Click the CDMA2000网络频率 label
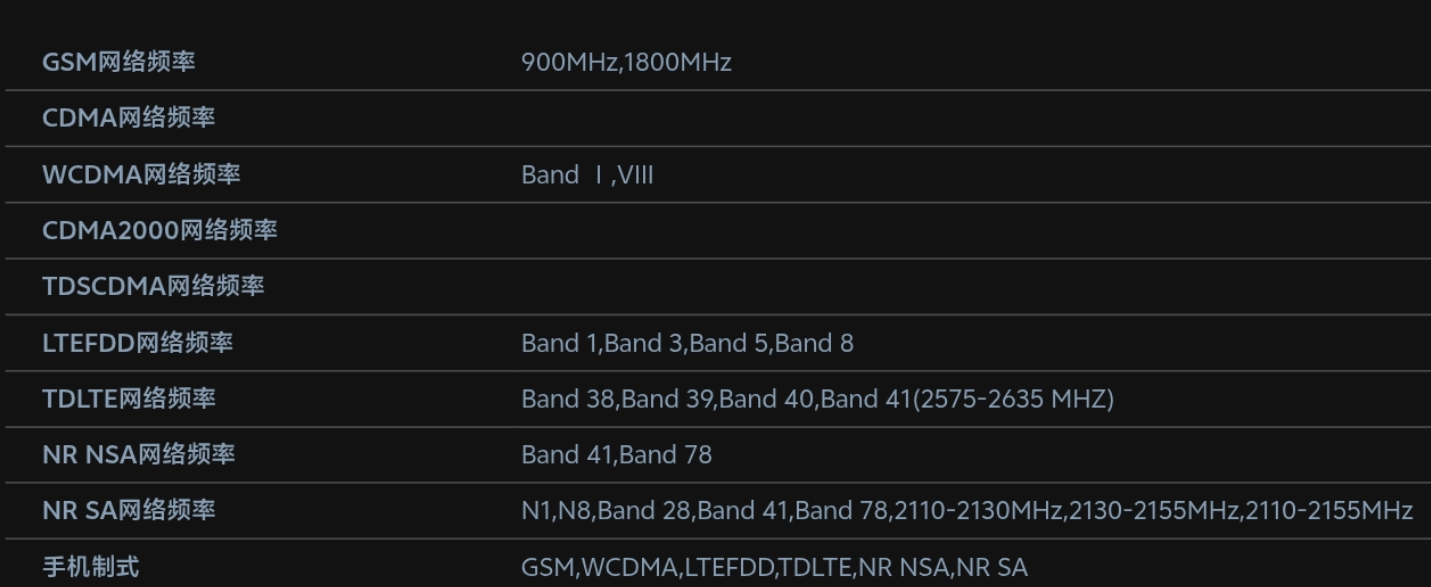The image size is (1431, 587). tap(160, 230)
